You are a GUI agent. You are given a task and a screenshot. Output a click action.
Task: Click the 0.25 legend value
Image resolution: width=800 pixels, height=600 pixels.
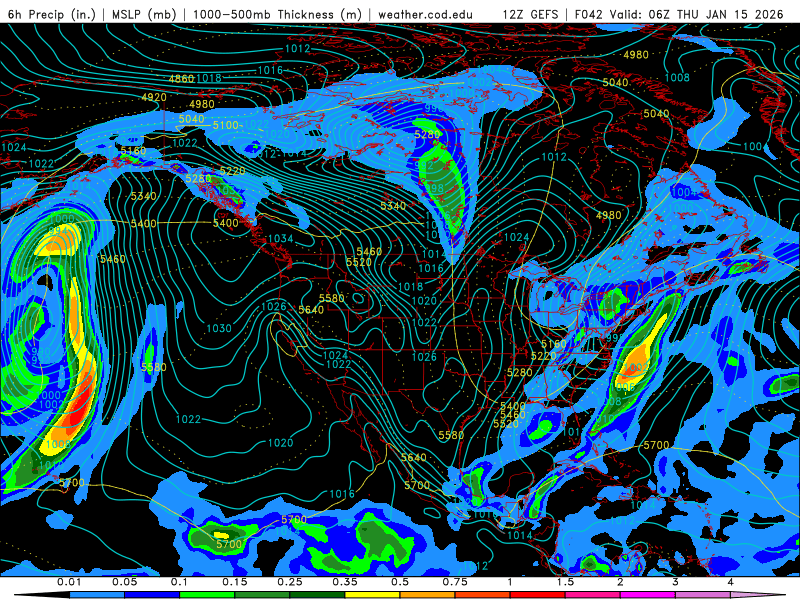point(289,582)
